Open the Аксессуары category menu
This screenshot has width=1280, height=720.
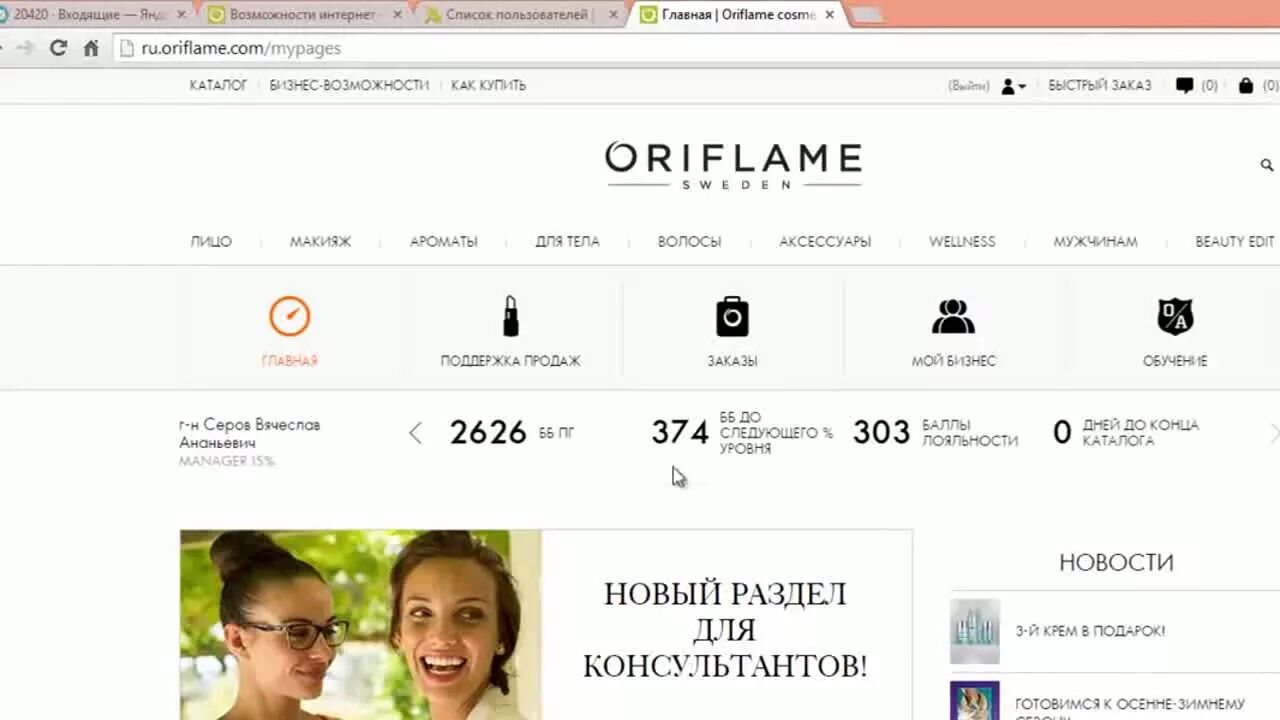click(825, 241)
